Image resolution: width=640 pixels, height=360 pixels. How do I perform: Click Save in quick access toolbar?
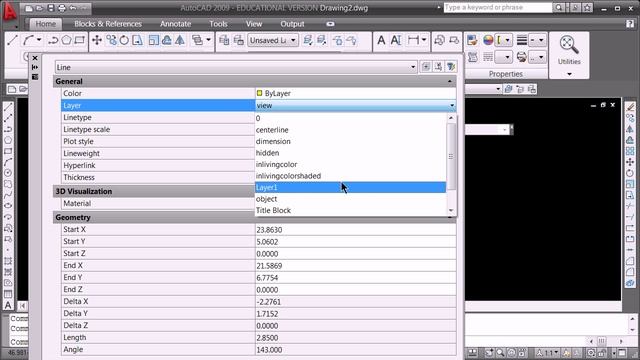click(51, 8)
